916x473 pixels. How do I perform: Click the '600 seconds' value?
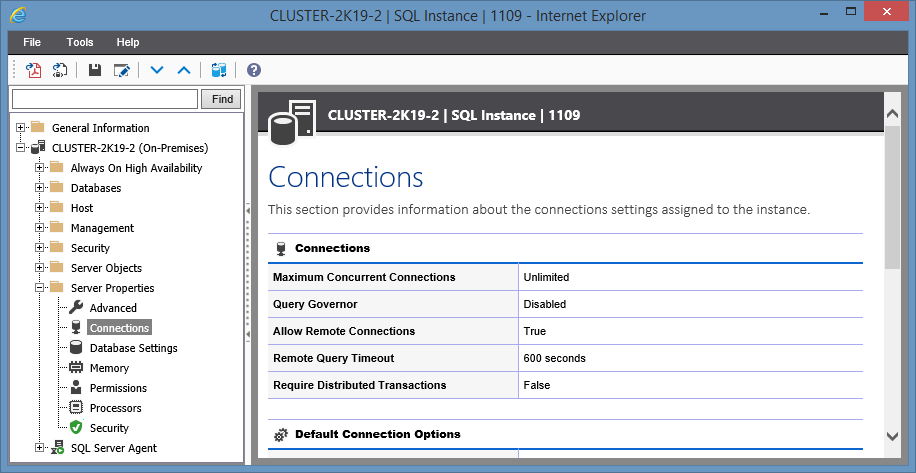tap(554, 358)
